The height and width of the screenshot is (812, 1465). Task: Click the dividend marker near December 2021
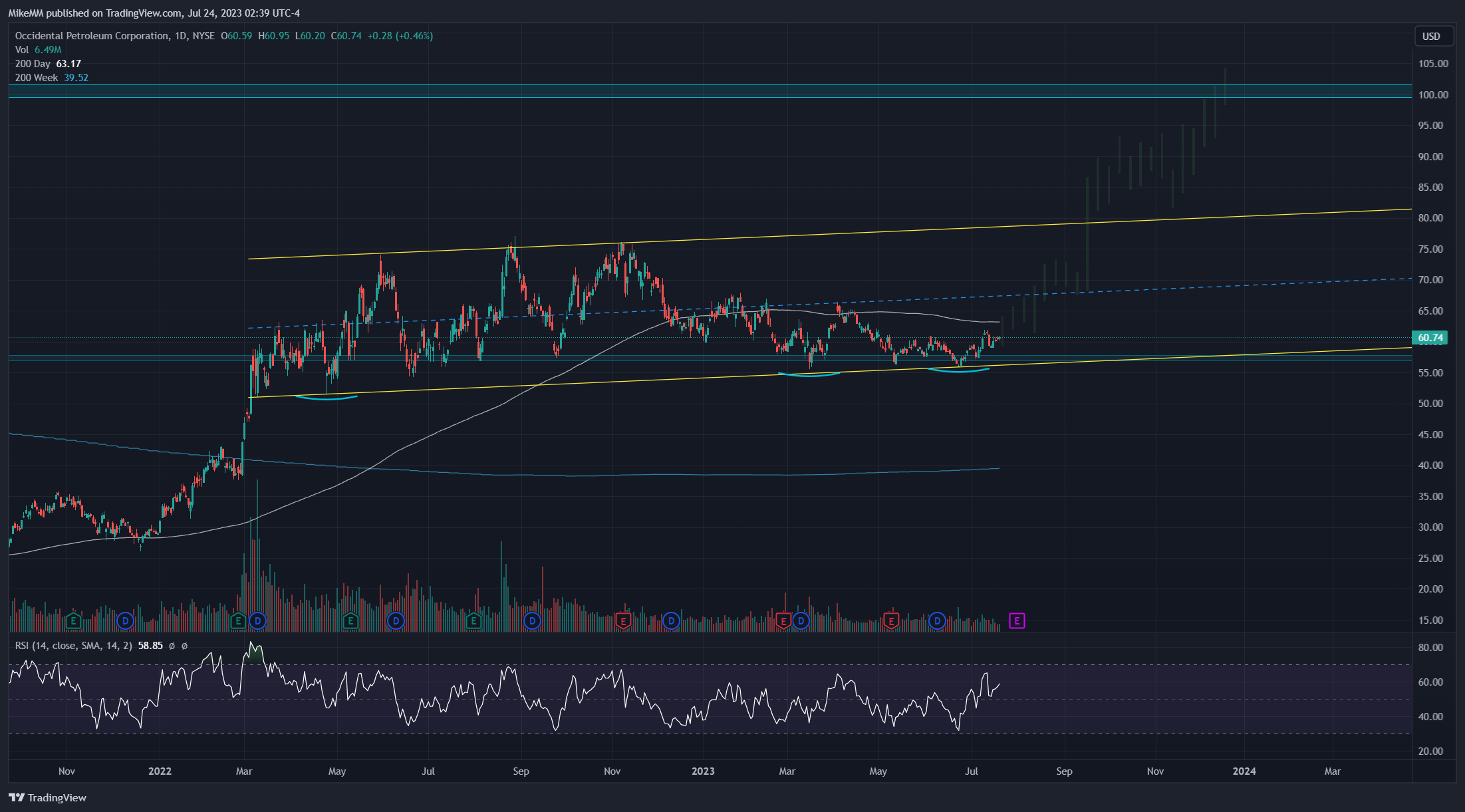coord(125,622)
